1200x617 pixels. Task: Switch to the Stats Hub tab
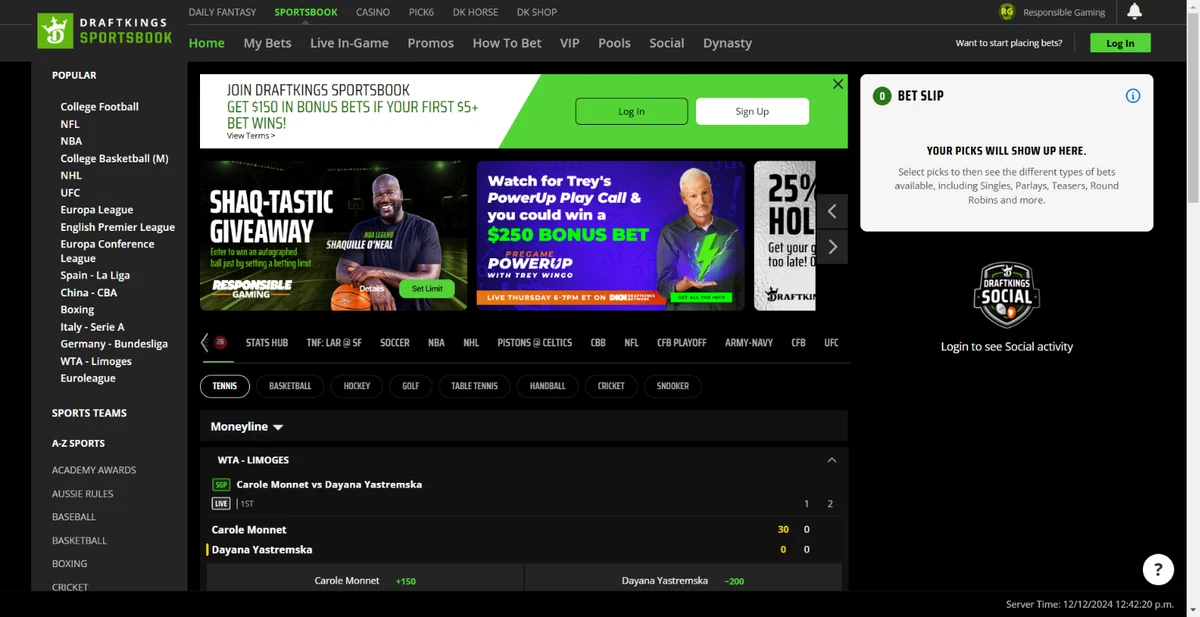[x=267, y=343]
